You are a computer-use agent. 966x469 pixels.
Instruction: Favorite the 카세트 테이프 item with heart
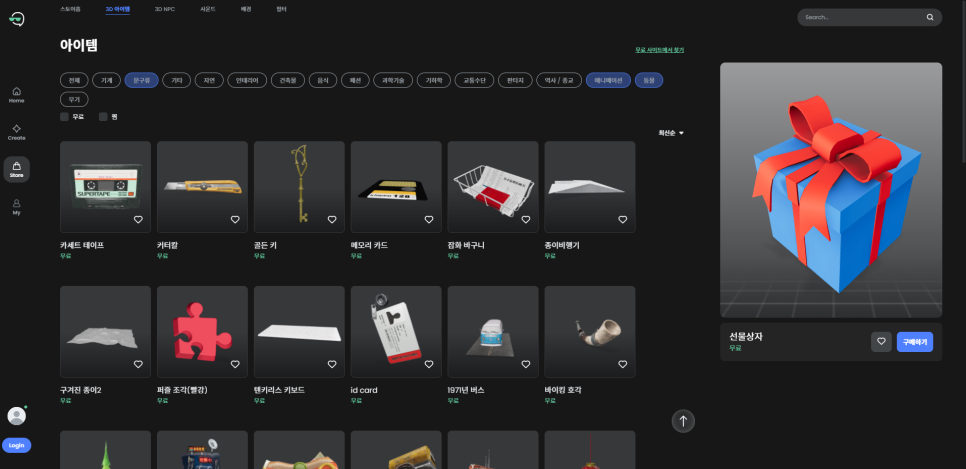(138, 219)
